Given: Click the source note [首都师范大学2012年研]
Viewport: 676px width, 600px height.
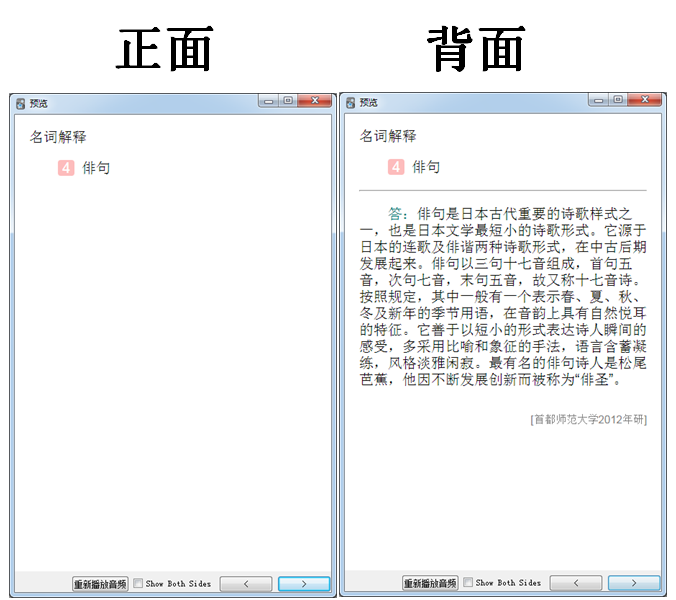Looking at the screenshot, I should click(588, 419).
